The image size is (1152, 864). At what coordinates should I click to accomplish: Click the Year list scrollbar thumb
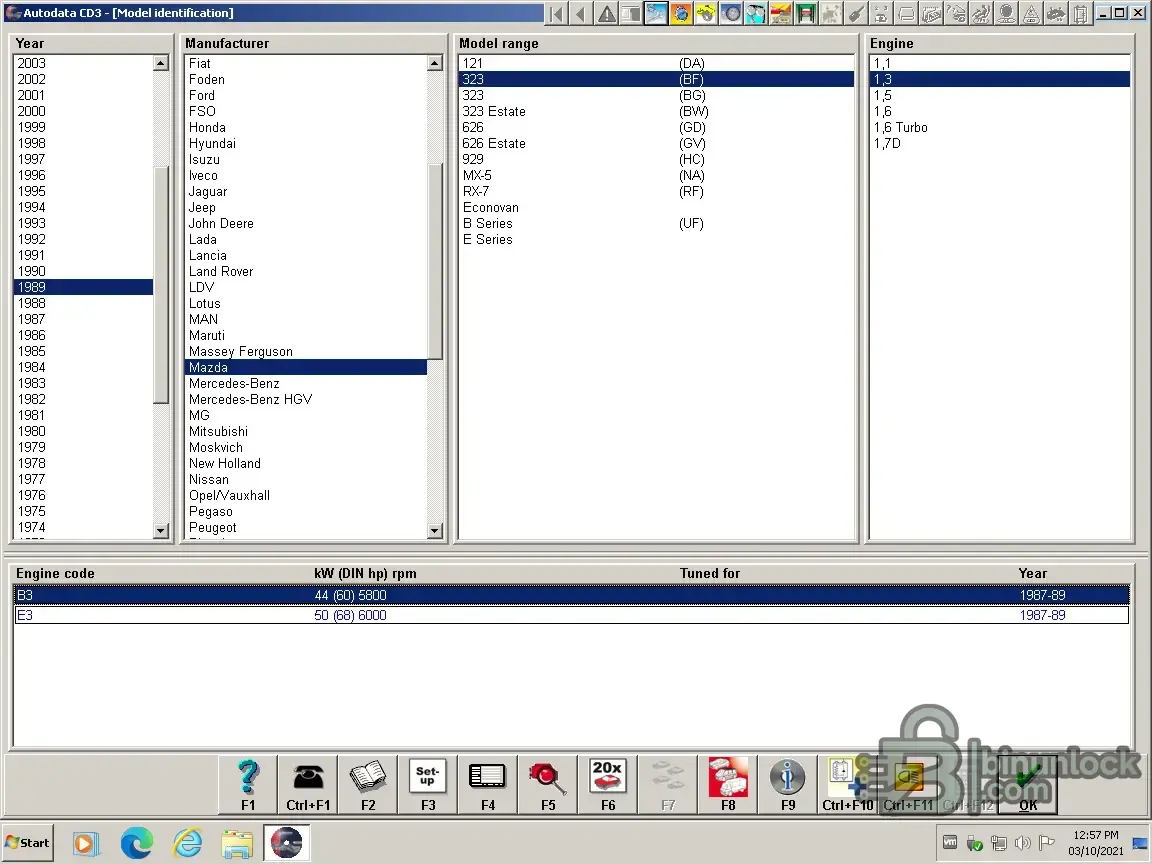point(161,285)
